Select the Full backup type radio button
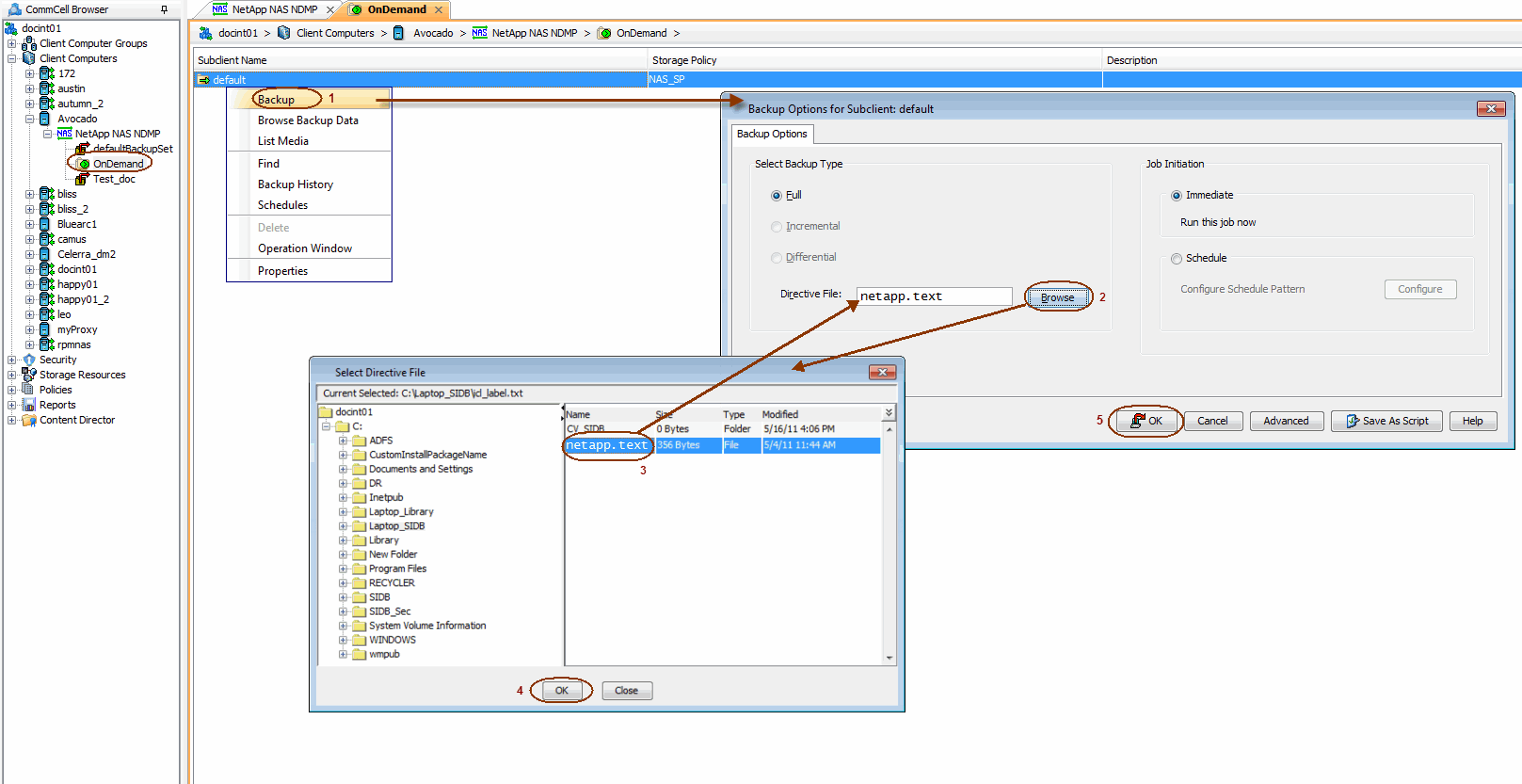The height and width of the screenshot is (784, 1522). click(777, 196)
